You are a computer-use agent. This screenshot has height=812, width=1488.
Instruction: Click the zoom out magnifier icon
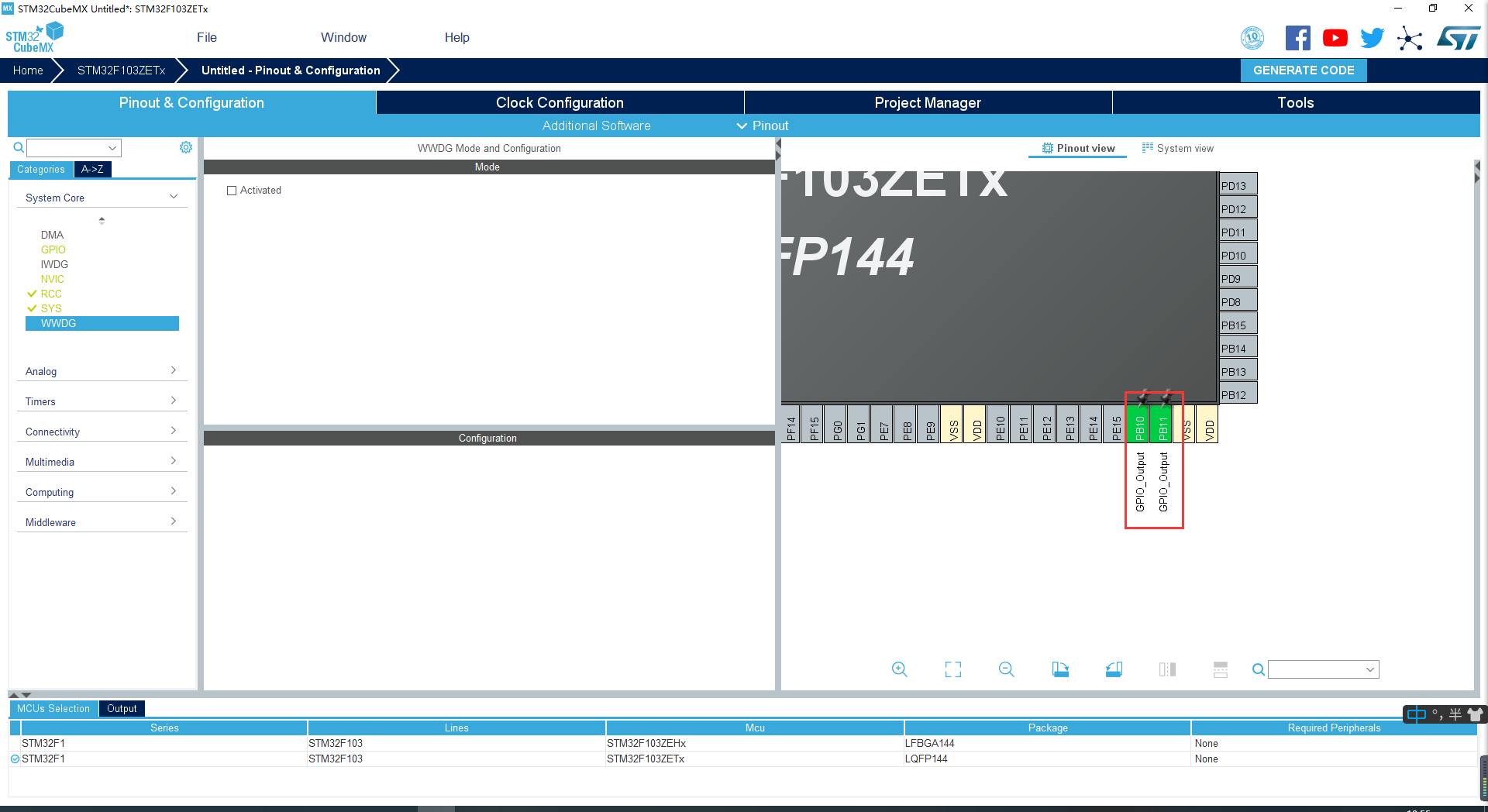tap(1007, 669)
